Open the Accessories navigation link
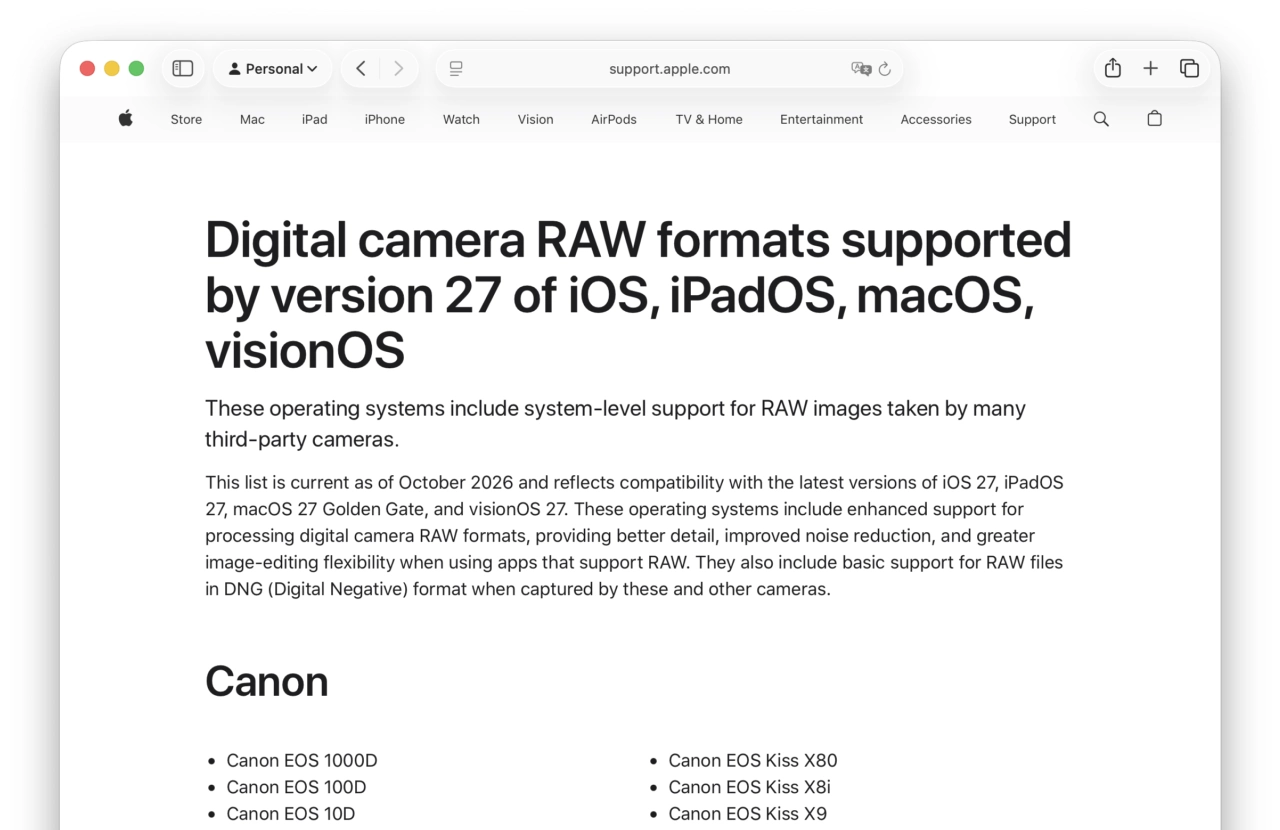The height and width of the screenshot is (830, 1280). [x=936, y=119]
